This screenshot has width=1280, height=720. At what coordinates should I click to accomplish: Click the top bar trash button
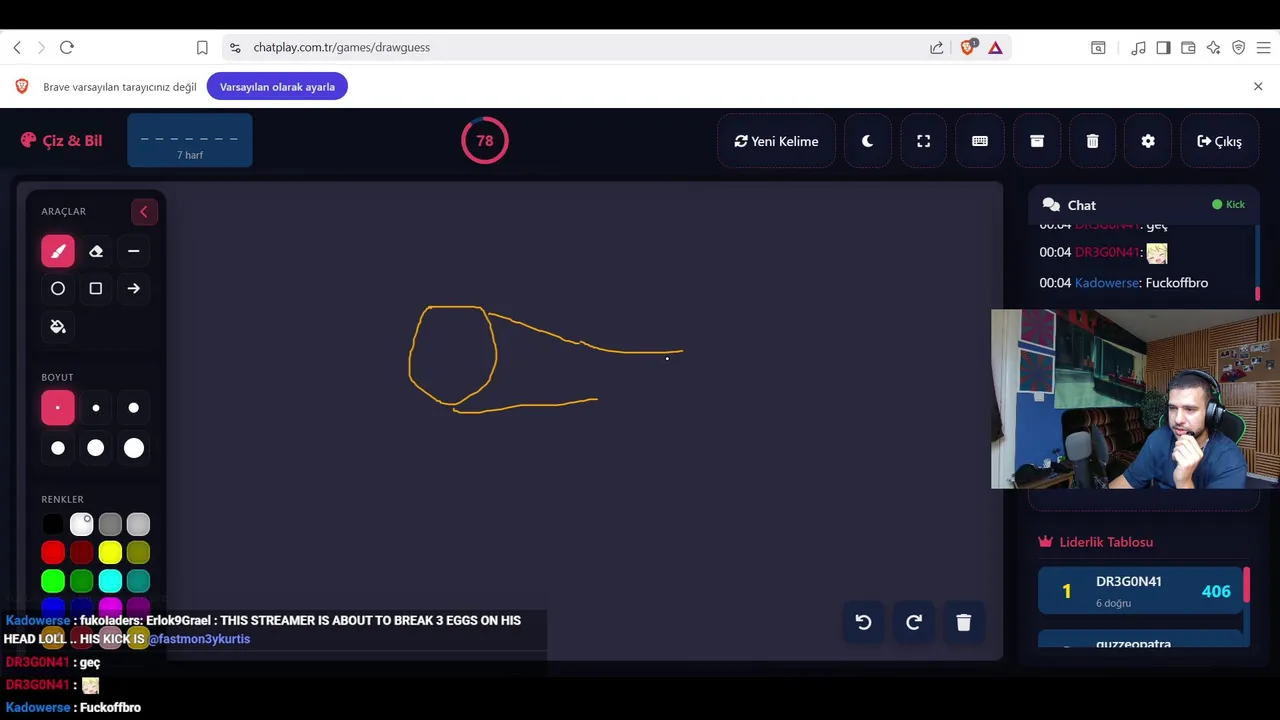click(x=1092, y=141)
